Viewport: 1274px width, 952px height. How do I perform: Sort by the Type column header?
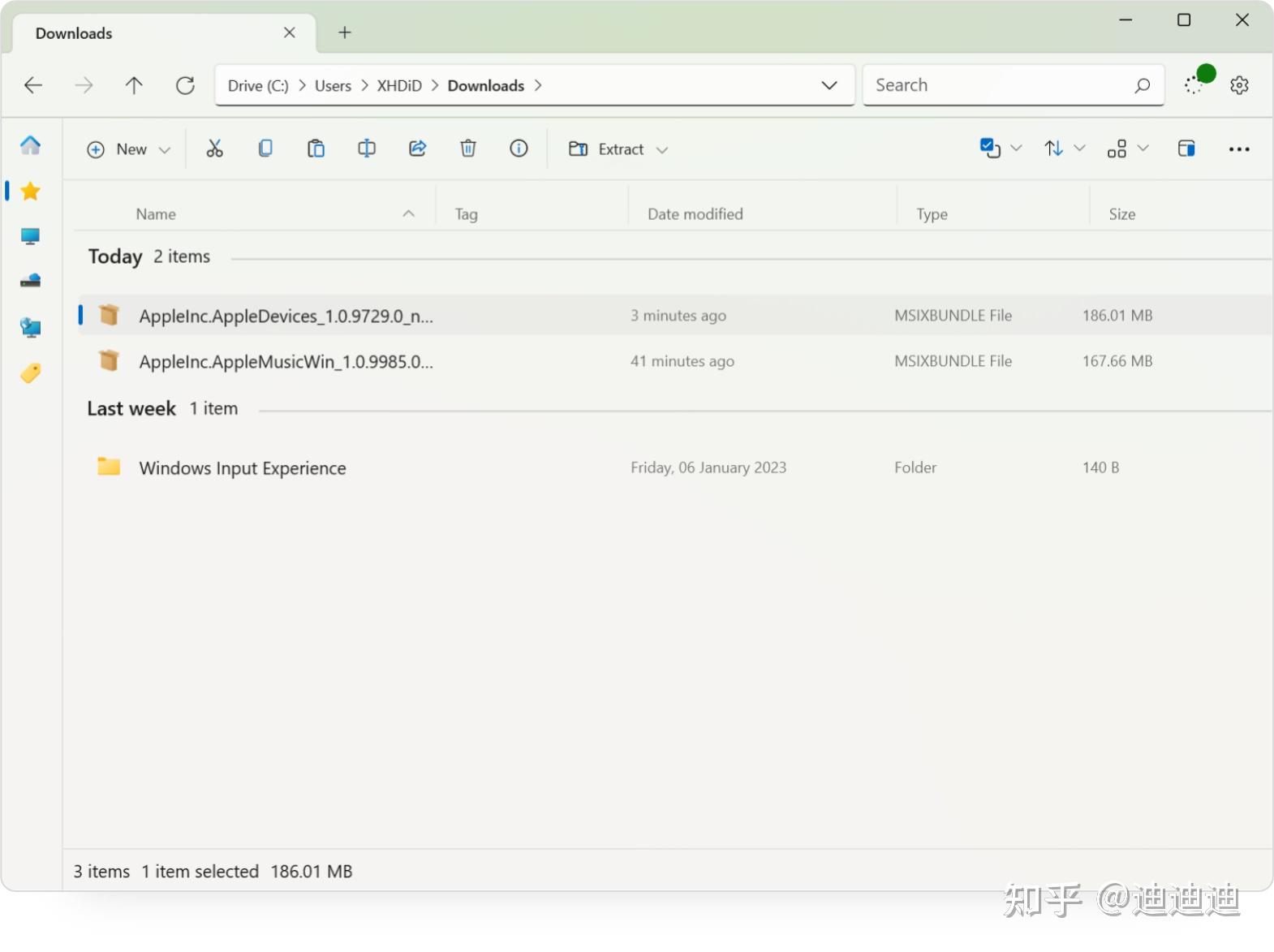point(932,214)
